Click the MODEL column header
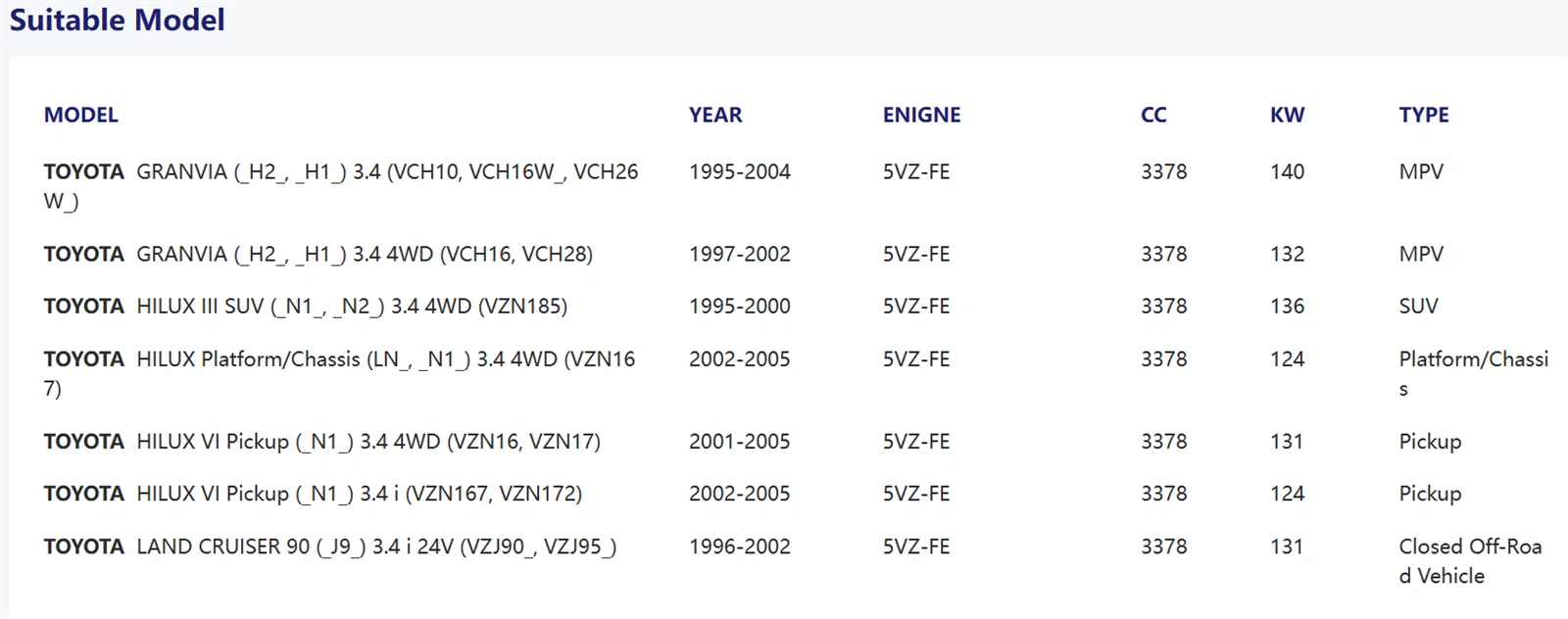Viewport: 1568px width, 619px height. (80, 115)
